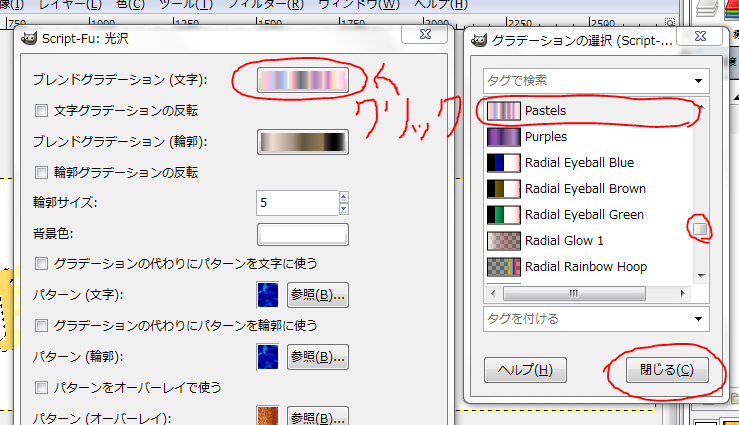Click vertical scrollbar thumb in gradient list
The width and height of the screenshot is (739, 425).
[700, 229]
